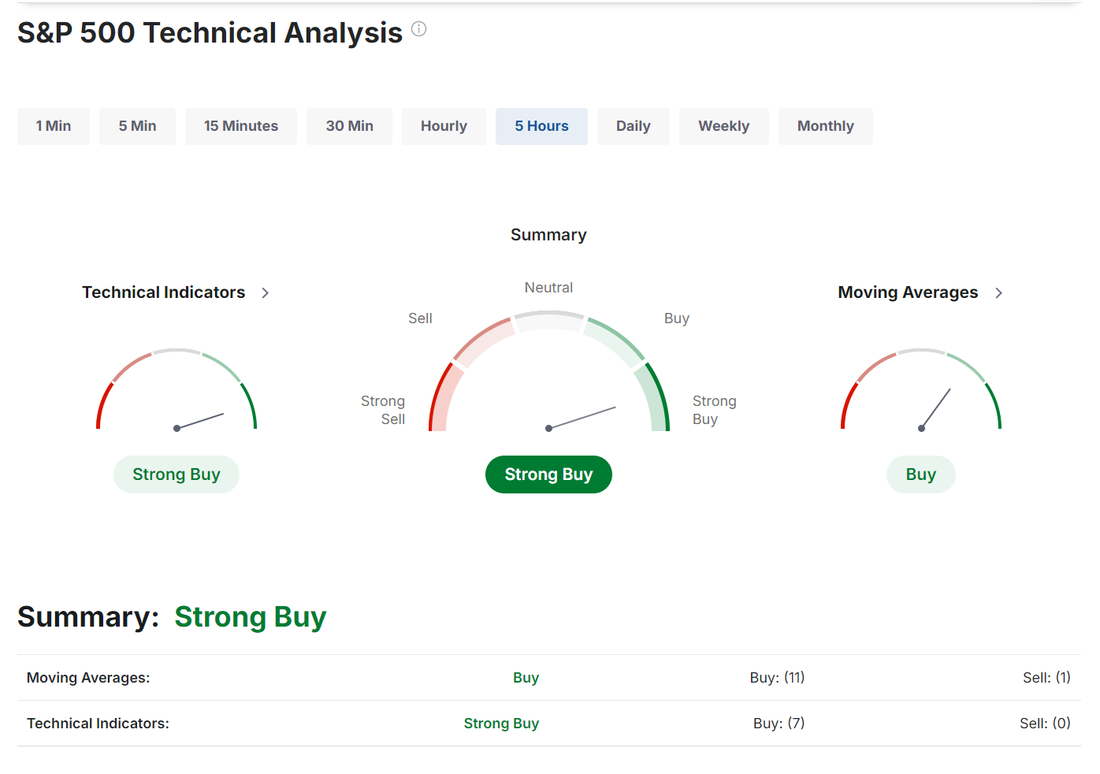Click the light green Buy badge
The image size is (1100, 774).
920,475
